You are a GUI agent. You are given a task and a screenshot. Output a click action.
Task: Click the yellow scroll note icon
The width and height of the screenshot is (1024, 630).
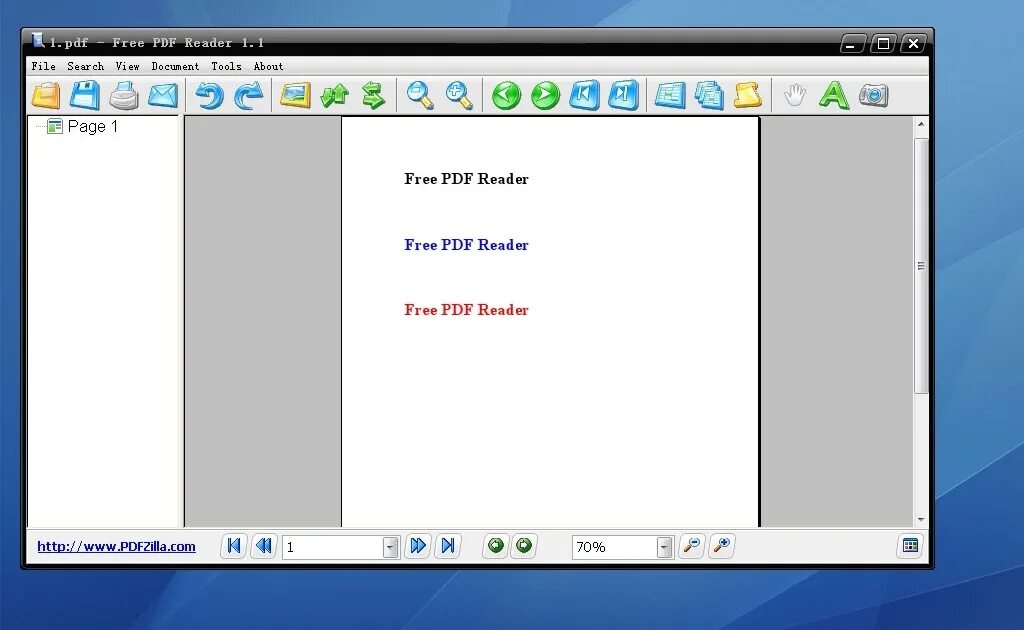[748, 95]
